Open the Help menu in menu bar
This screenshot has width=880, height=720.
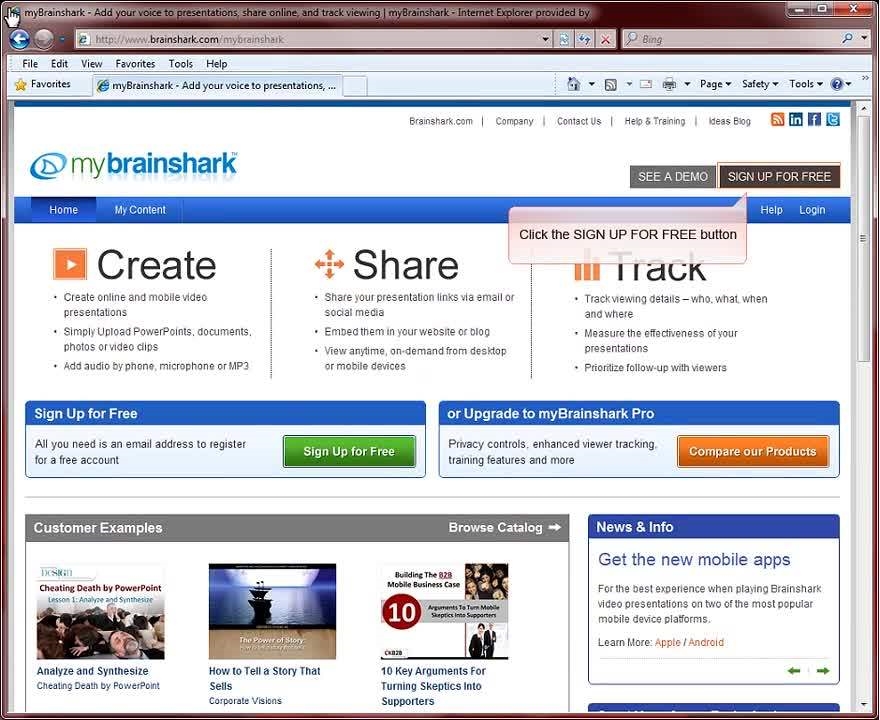(217, 64)
